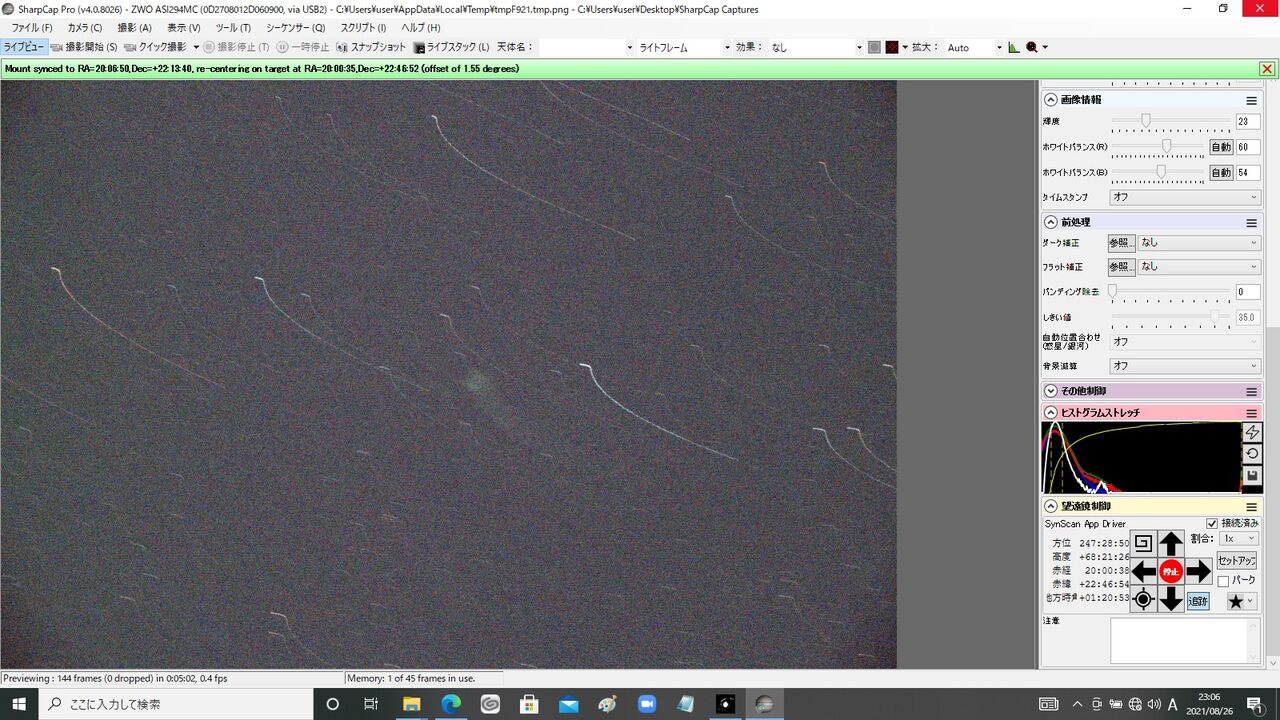Toggle ライブスタック live stacking

(x=452, y=47)
